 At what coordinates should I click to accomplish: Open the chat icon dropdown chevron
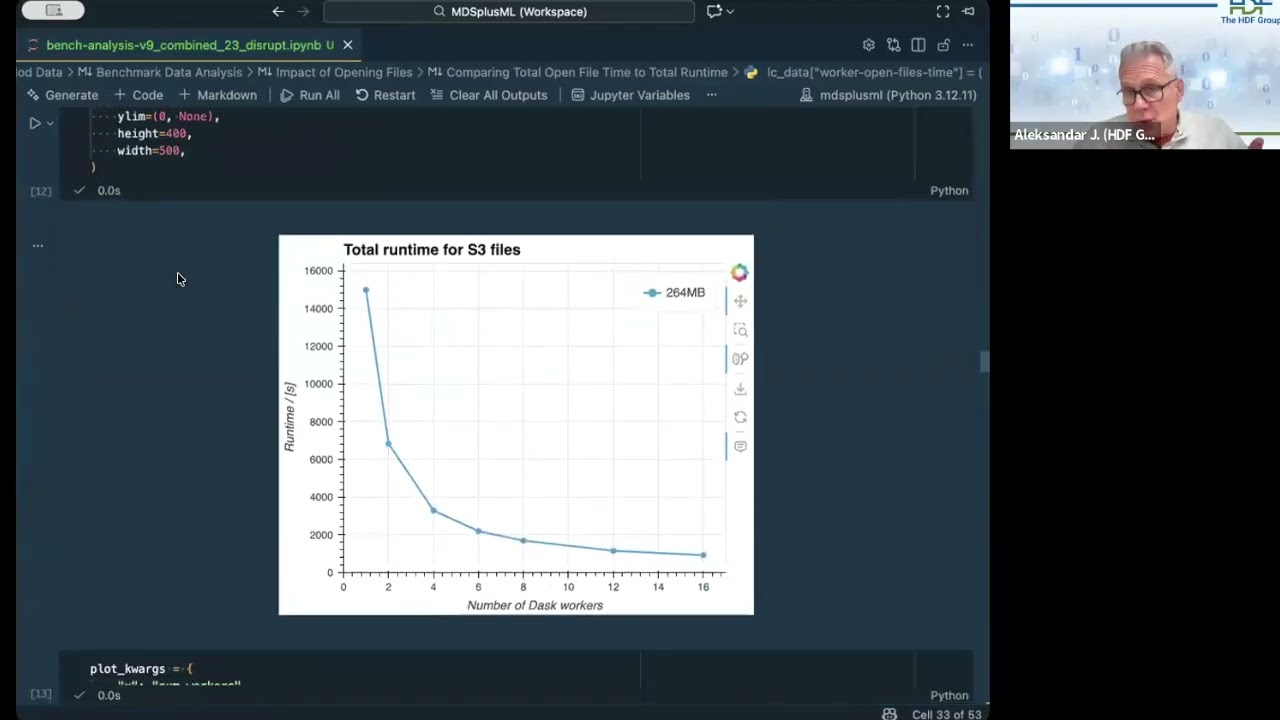pyautogui.click(x=730, y=11)
